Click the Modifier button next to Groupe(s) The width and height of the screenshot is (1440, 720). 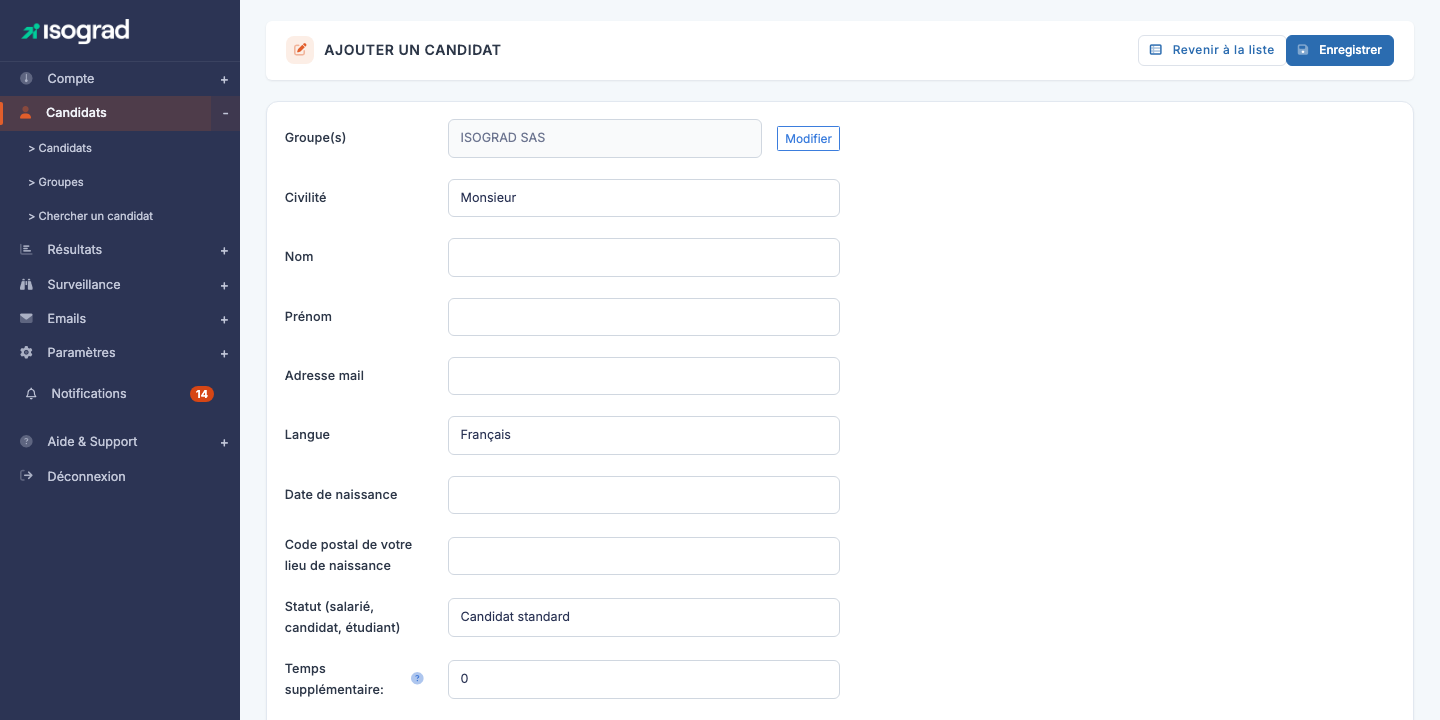[808, 139]
